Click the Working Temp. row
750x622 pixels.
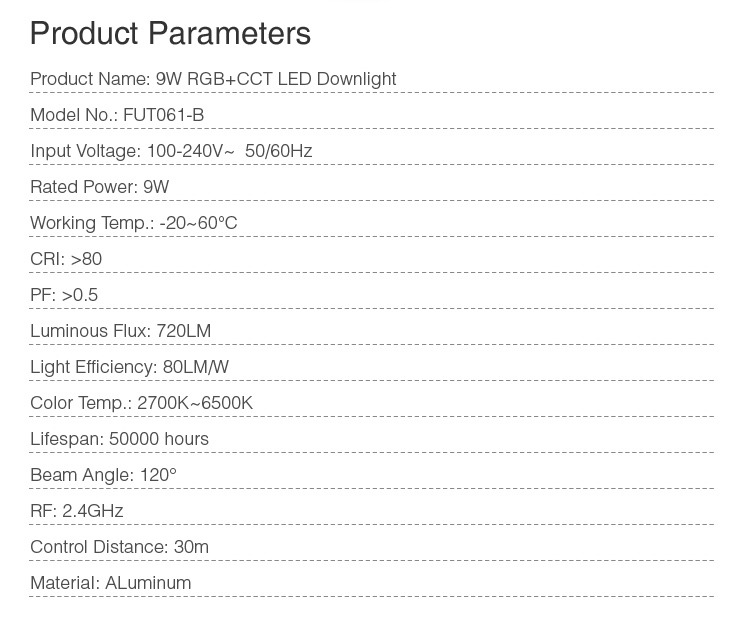pyautogui.click(x=133, y=223)
